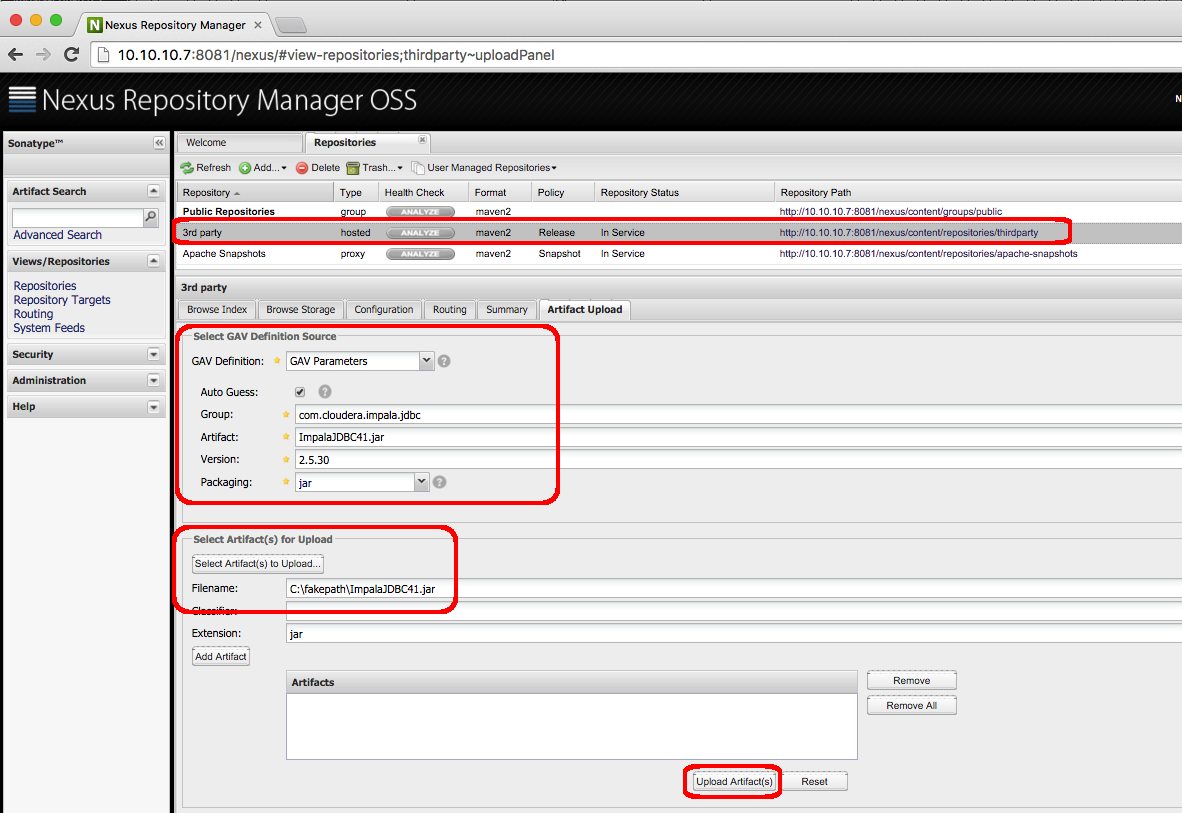The width and height of the screenshot is (1182, 813).
Task: Click the Version input field
Action: (738, 460)
